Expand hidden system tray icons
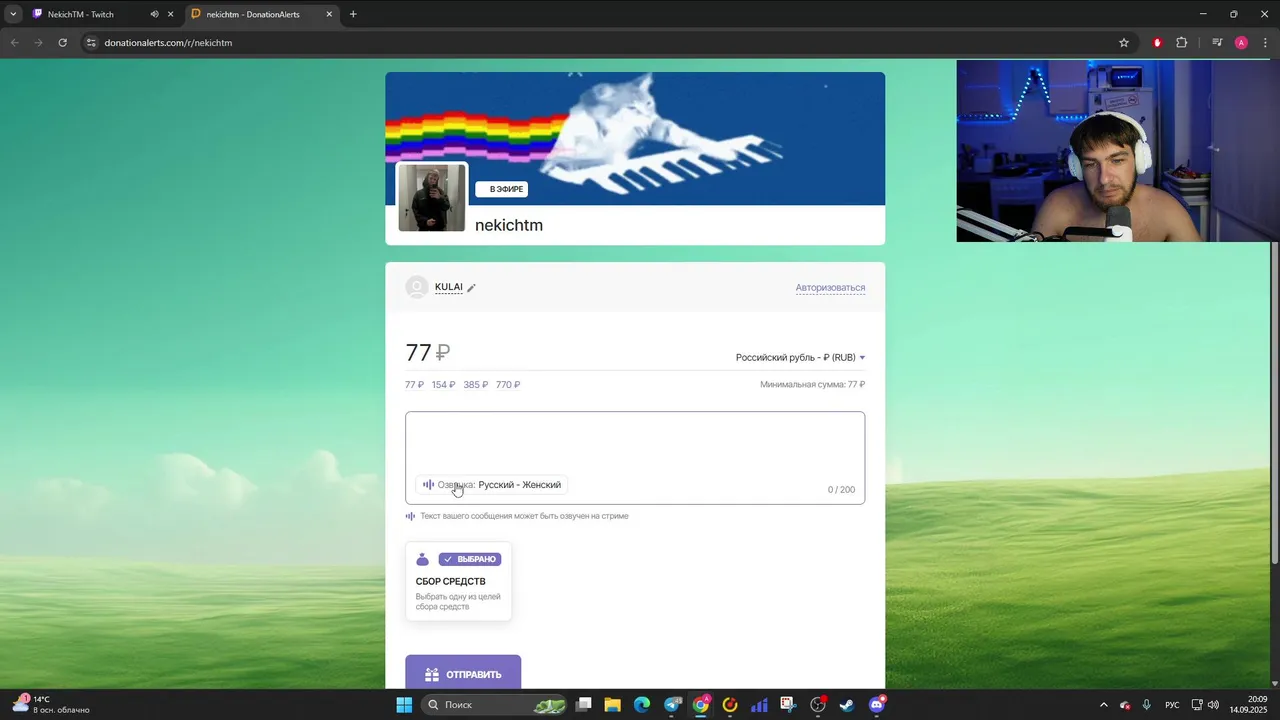This screenshot has width=1280, height=720. click(1104, 705)
